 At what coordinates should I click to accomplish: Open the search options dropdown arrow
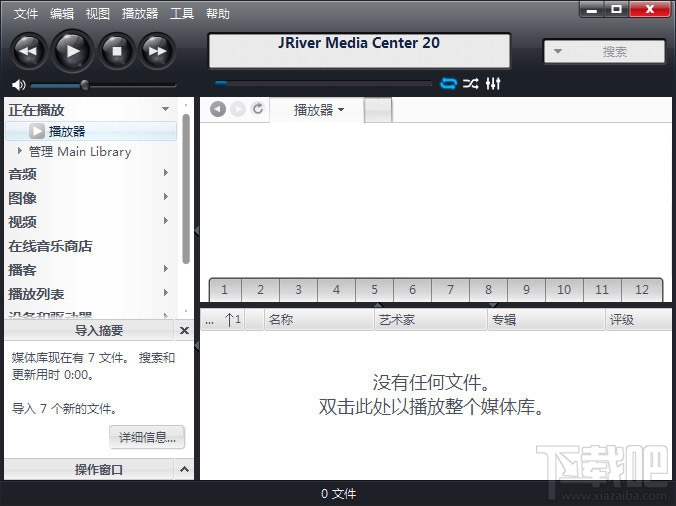click(x=557, y=51)
